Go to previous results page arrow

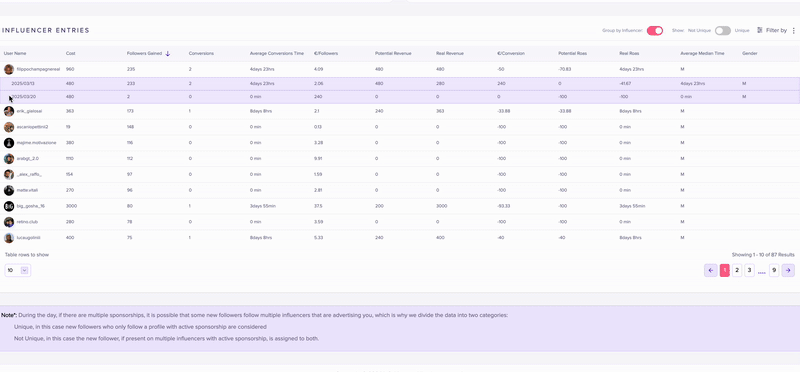point(711,270)
